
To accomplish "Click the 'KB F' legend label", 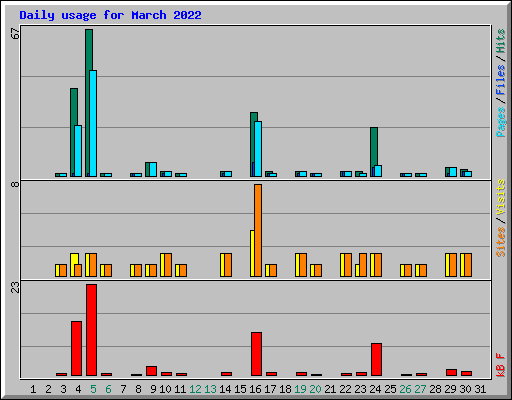I will 500,365.
